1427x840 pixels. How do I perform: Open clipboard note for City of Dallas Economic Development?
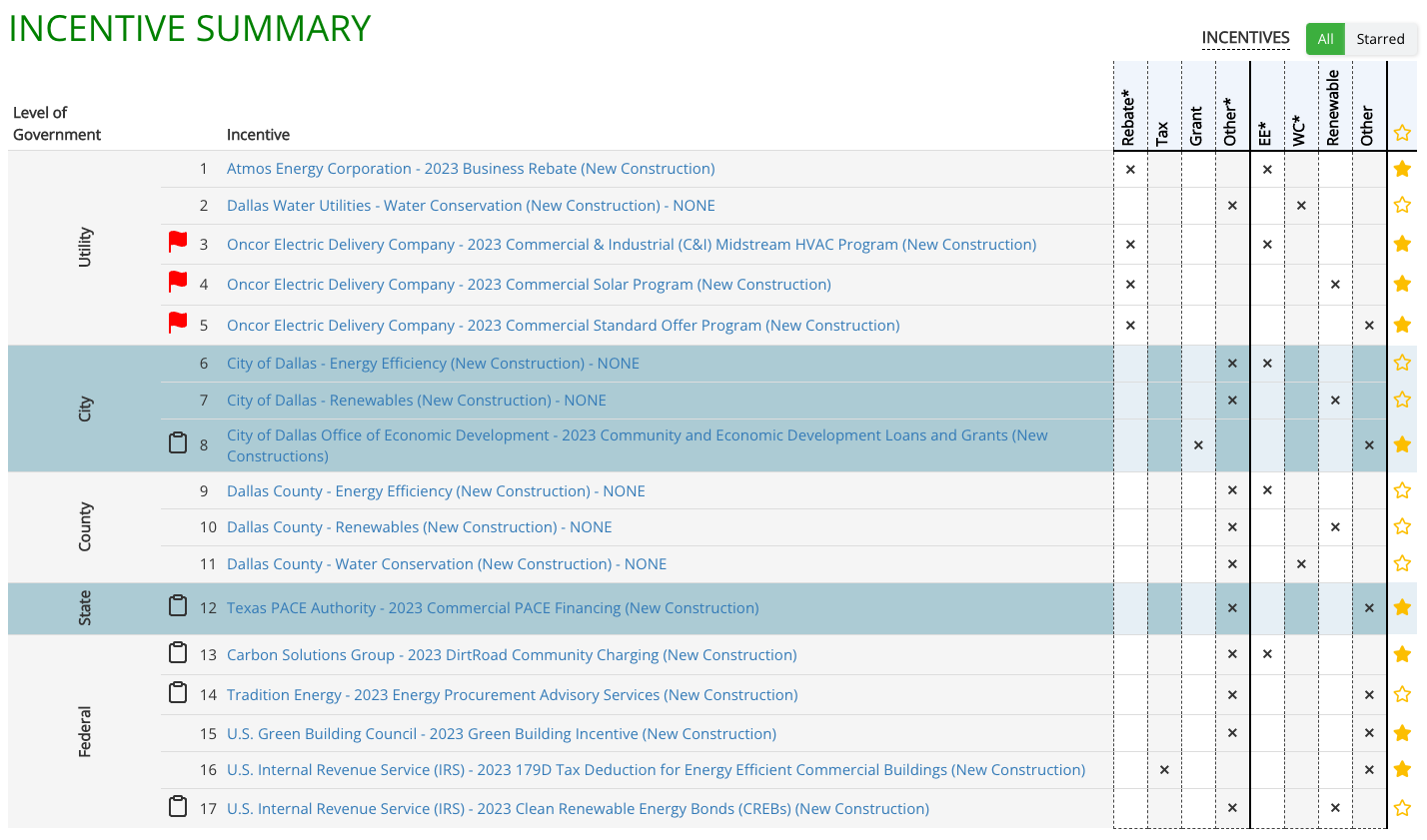pyautogui.click(x=178, y=442)
